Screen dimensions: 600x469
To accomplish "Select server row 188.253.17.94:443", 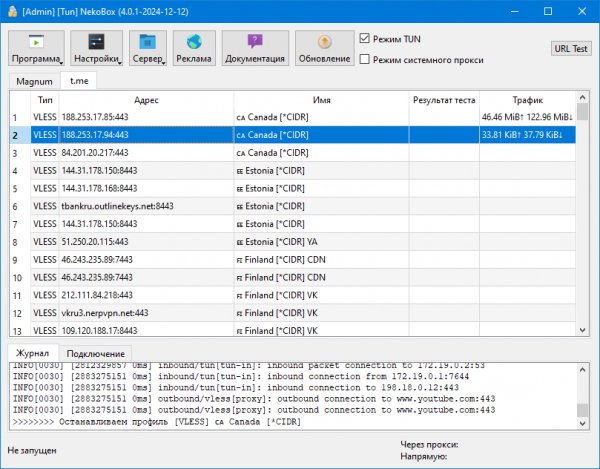I will tap(292, 135).
